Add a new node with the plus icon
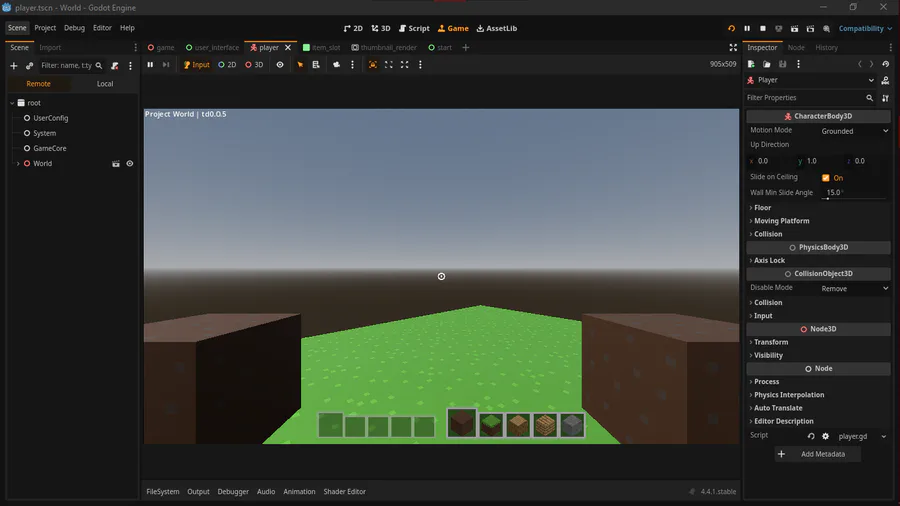The image size is (900, 506). [14, 65]
